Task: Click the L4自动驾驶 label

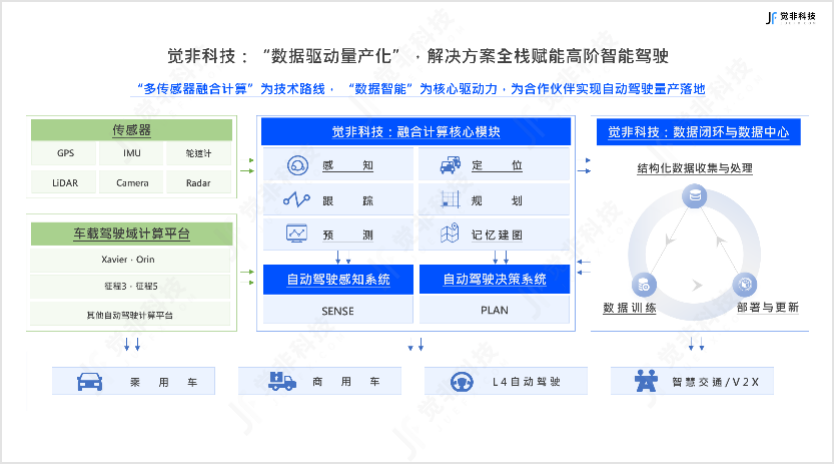Action: click(x=526, y=382)
